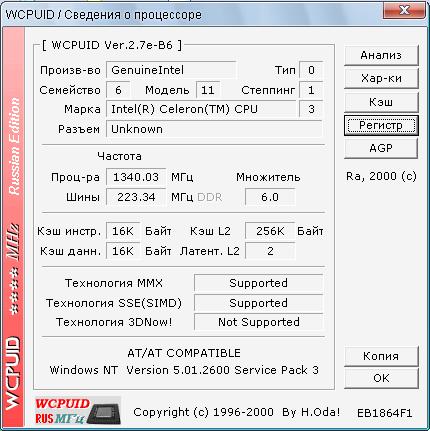The image size is (430, 431).
Task: Click the family value 6
Action: (118, 90)
